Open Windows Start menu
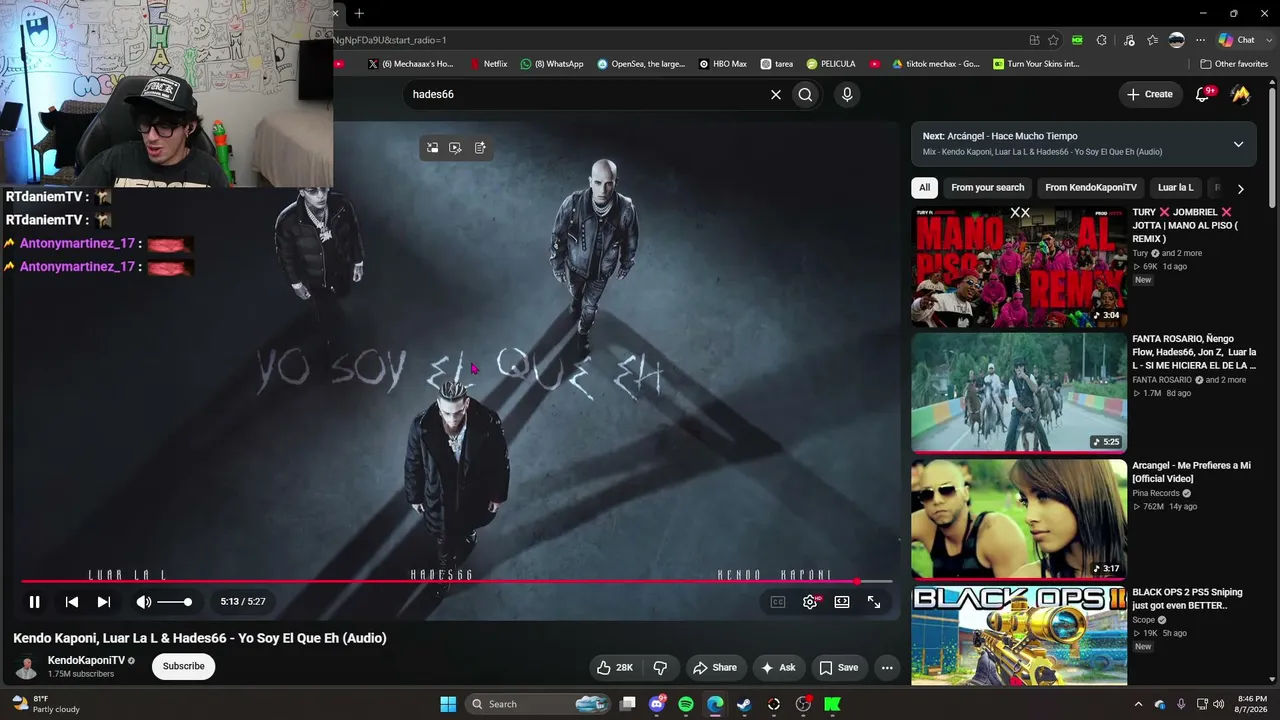The width and height of the screenshot is (1280, 720). [x=448, y=704]
